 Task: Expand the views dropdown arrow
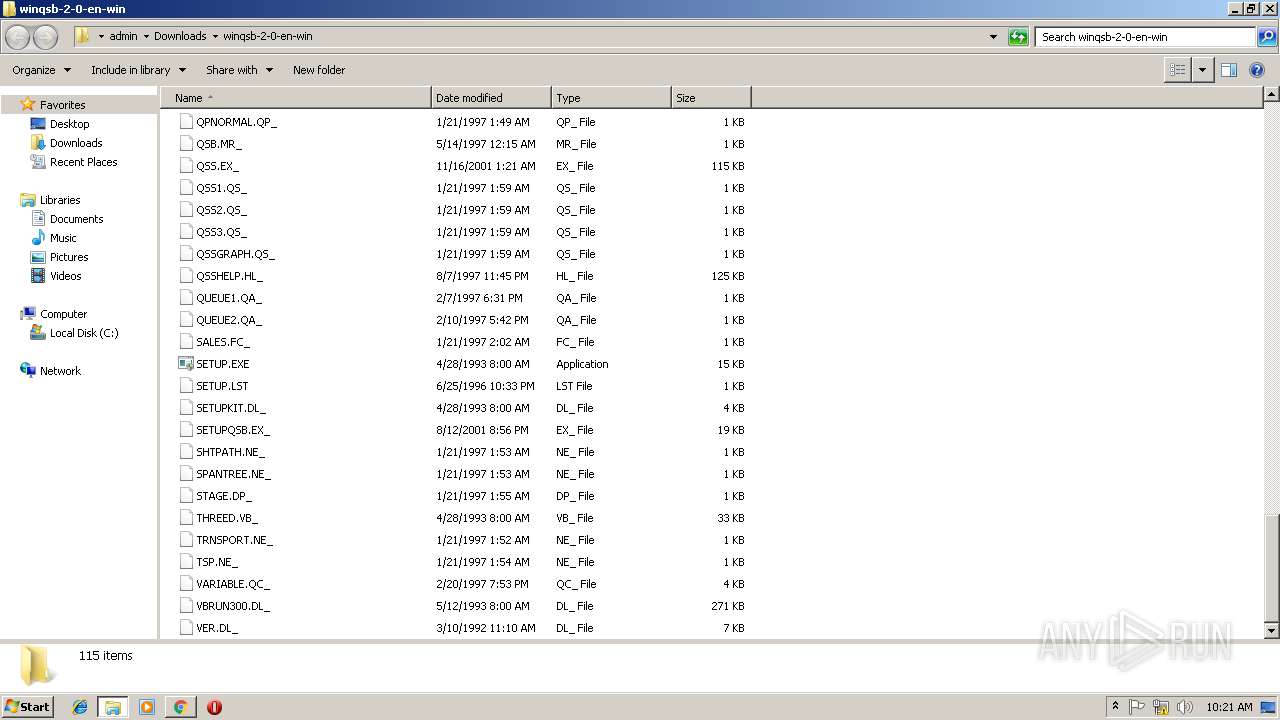(x=1203, y=70)
